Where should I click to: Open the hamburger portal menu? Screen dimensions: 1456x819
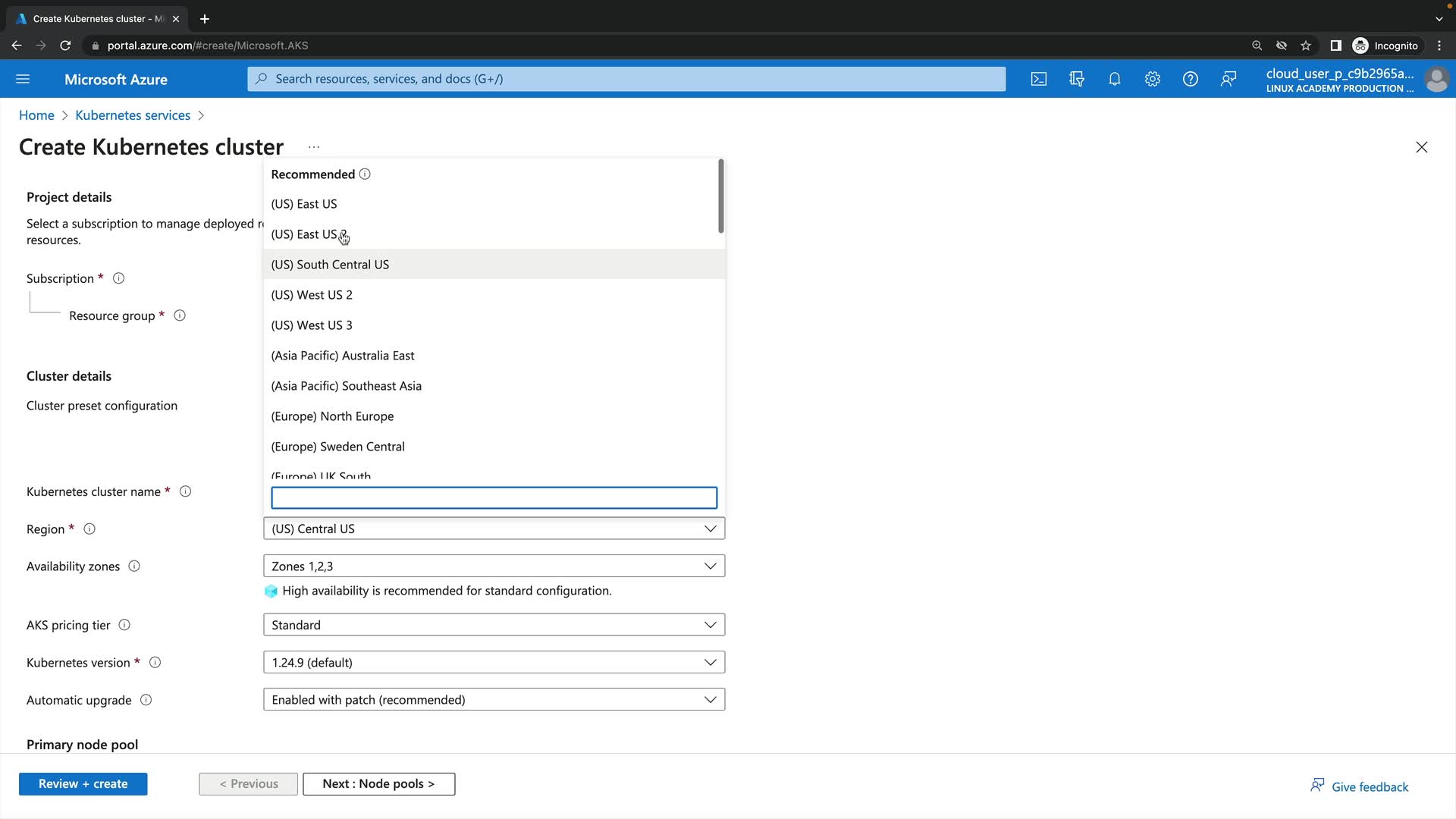coord(23,79)
